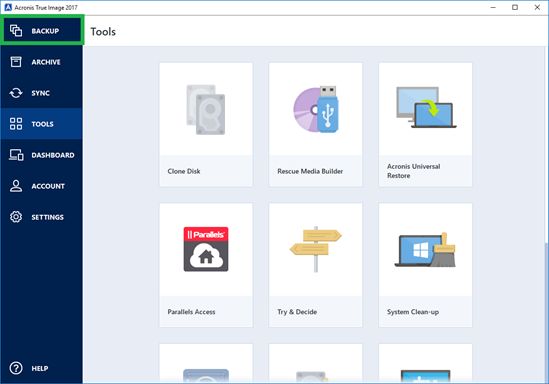Screen dimensions: 549x384
Task: Open Rescue Media Builder text label
Action: (x=310, y=171)
